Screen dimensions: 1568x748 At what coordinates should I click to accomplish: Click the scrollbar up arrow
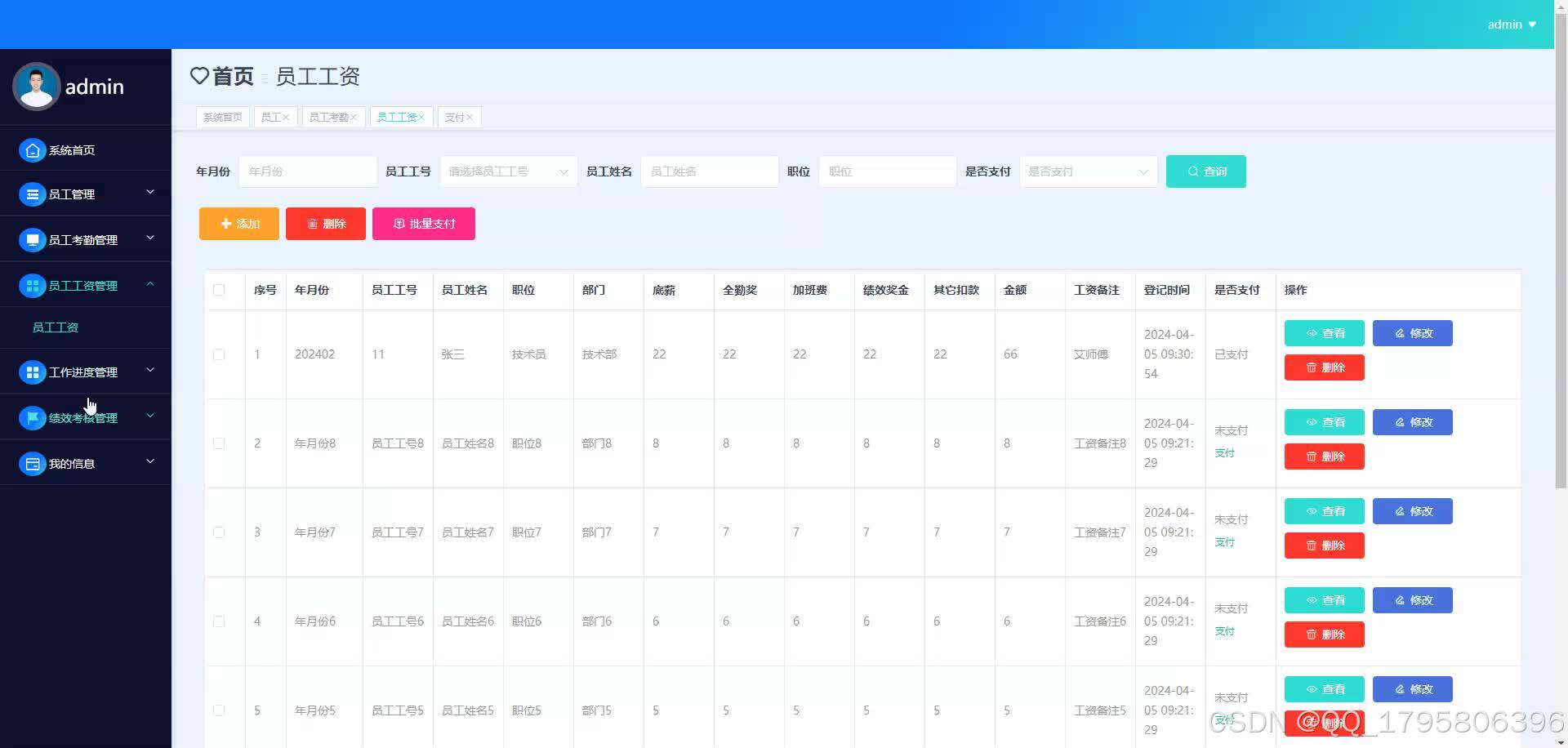(x=1561, y=6)
